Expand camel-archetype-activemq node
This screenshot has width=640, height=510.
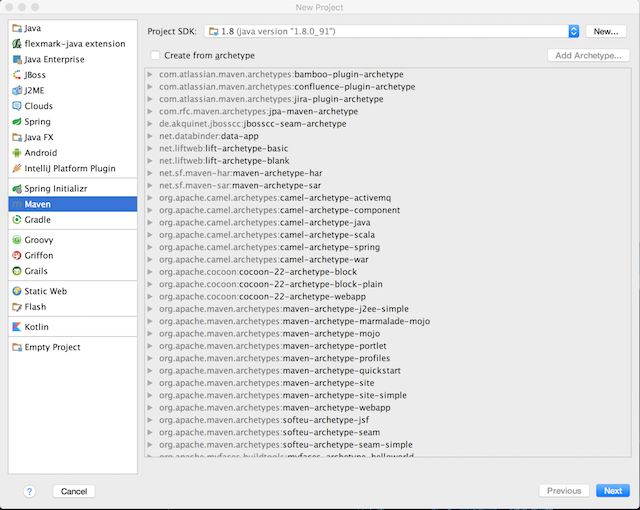pos(150,198)
